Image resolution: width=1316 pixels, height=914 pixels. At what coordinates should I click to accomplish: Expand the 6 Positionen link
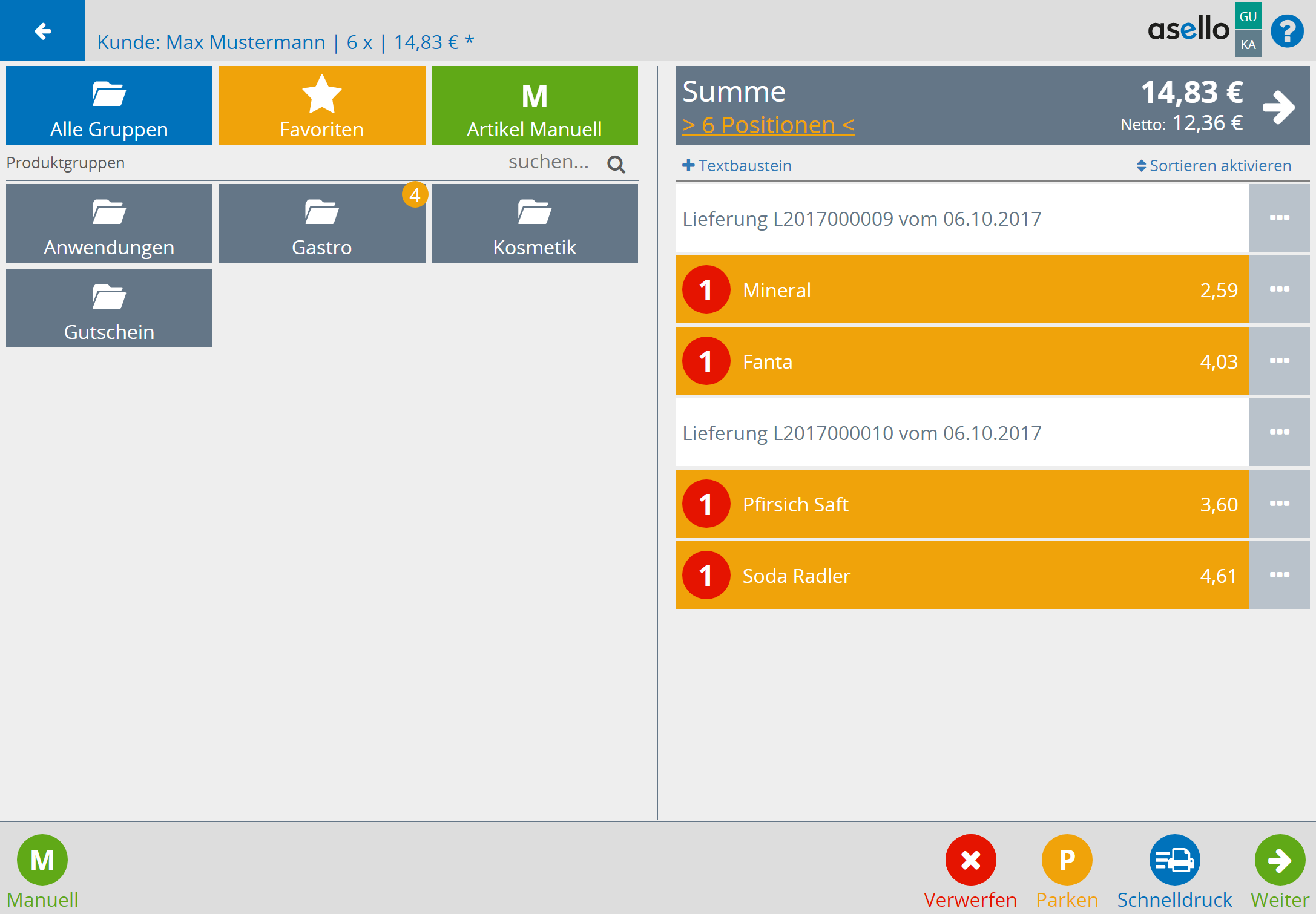[768, 125]
